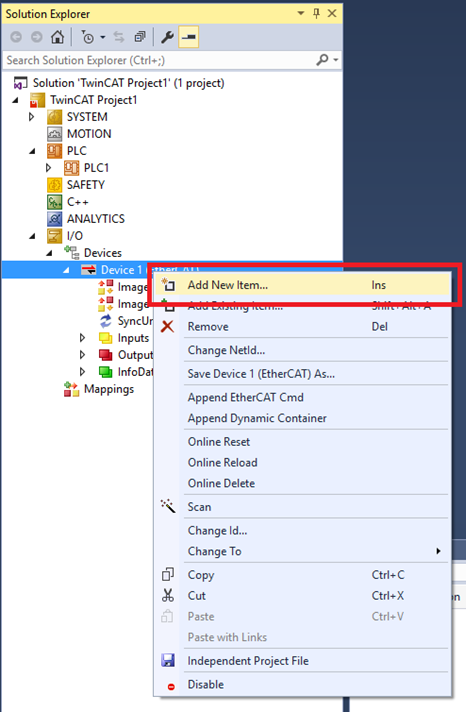Click the Home icon in Solution Explorer toolbar
Viewport: 466px width, 712px height.
[x=57, y=37]
